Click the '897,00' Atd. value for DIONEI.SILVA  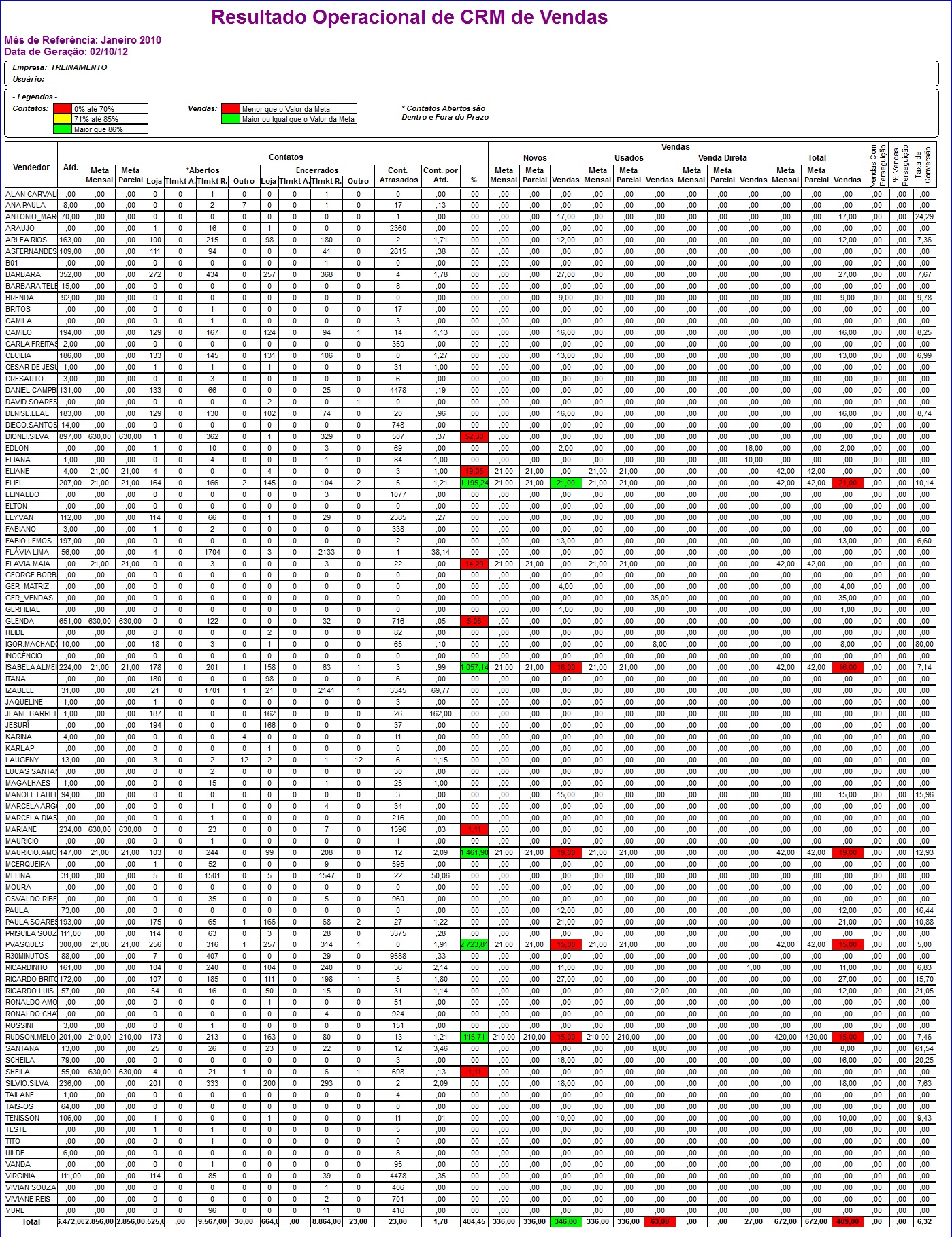coord(71,436)
